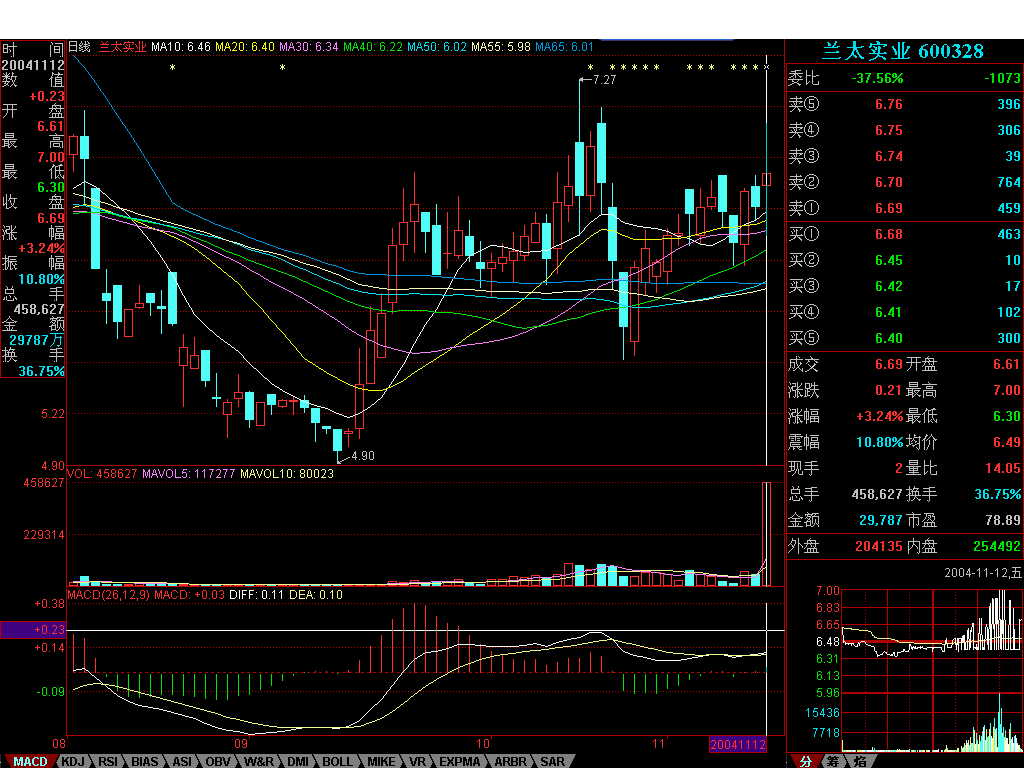The height and width of the screenshot is (768, 1024).
Task: Select the OBV indicator tab
Action: click(x=218, y=761)
